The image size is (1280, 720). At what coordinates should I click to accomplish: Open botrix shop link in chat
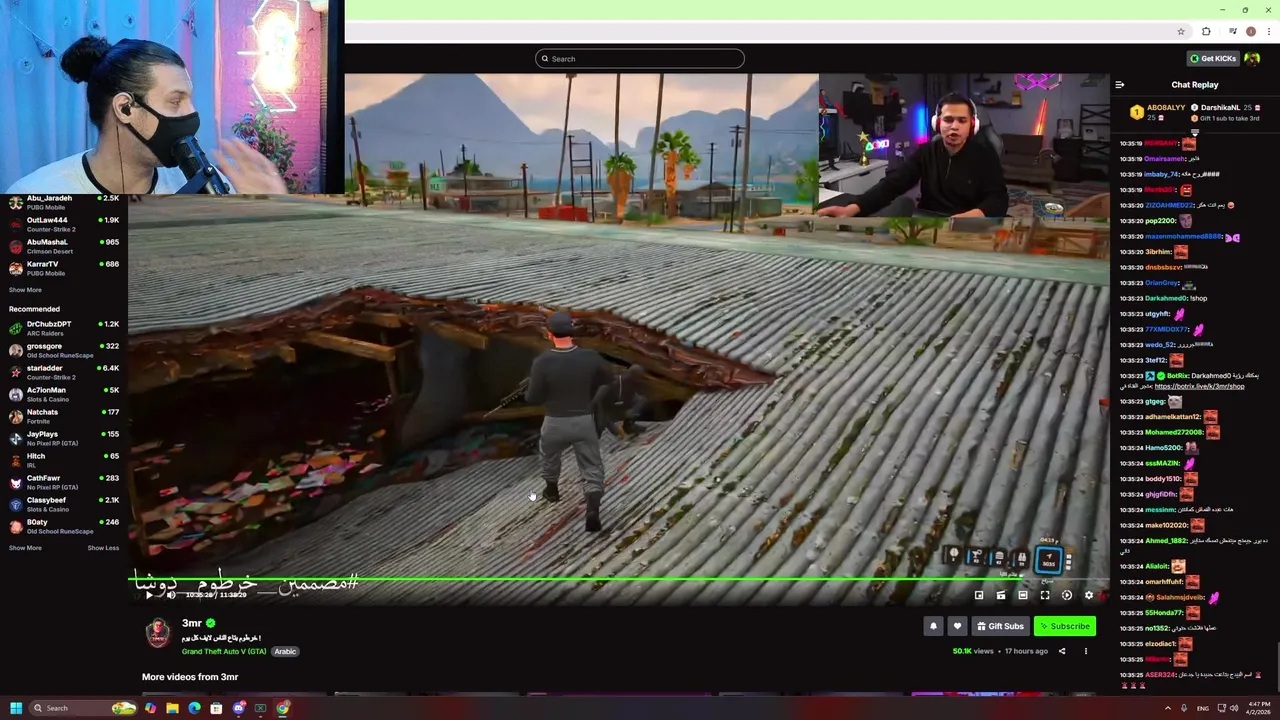[1199, 386]
